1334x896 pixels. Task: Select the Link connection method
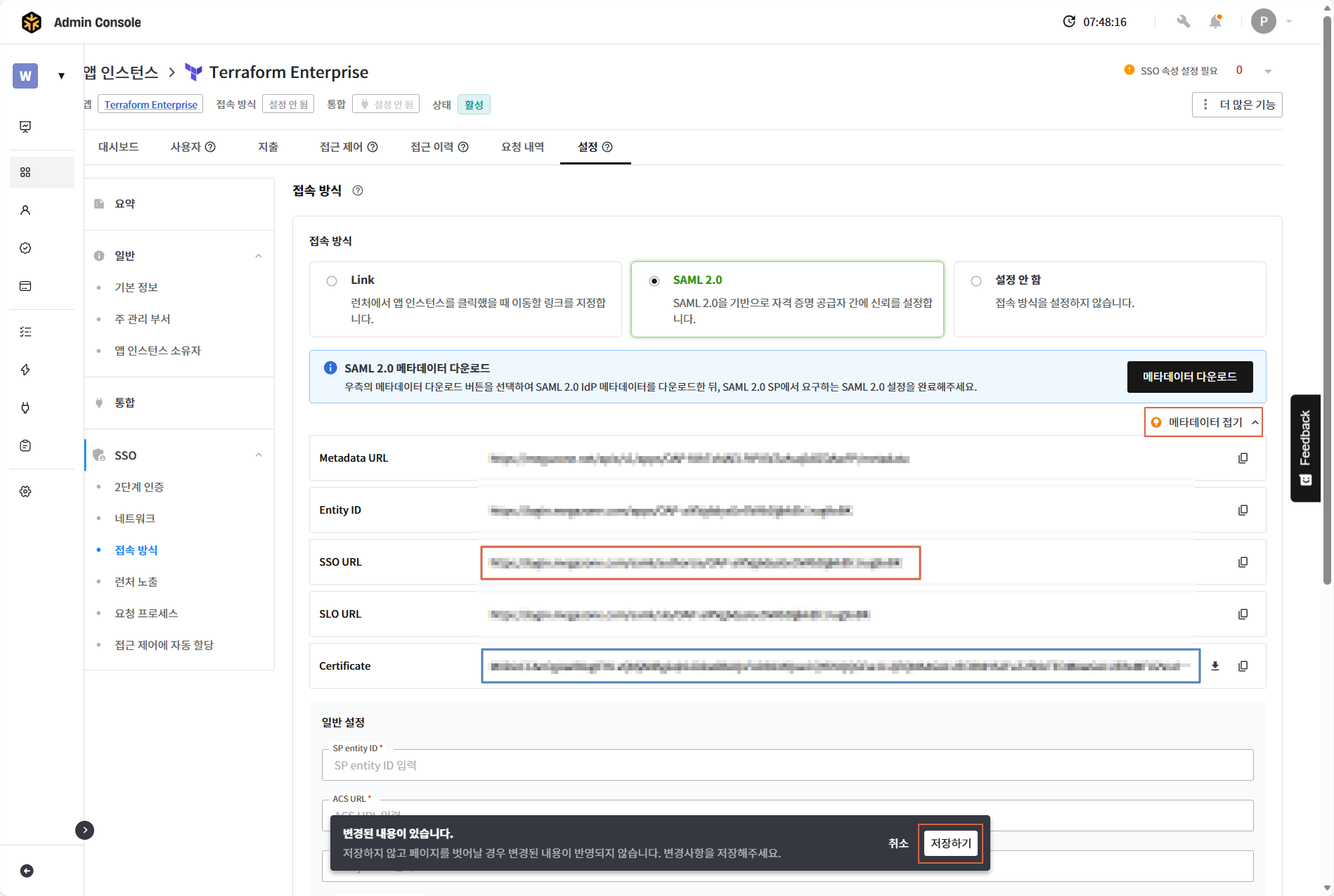(332, 281)
